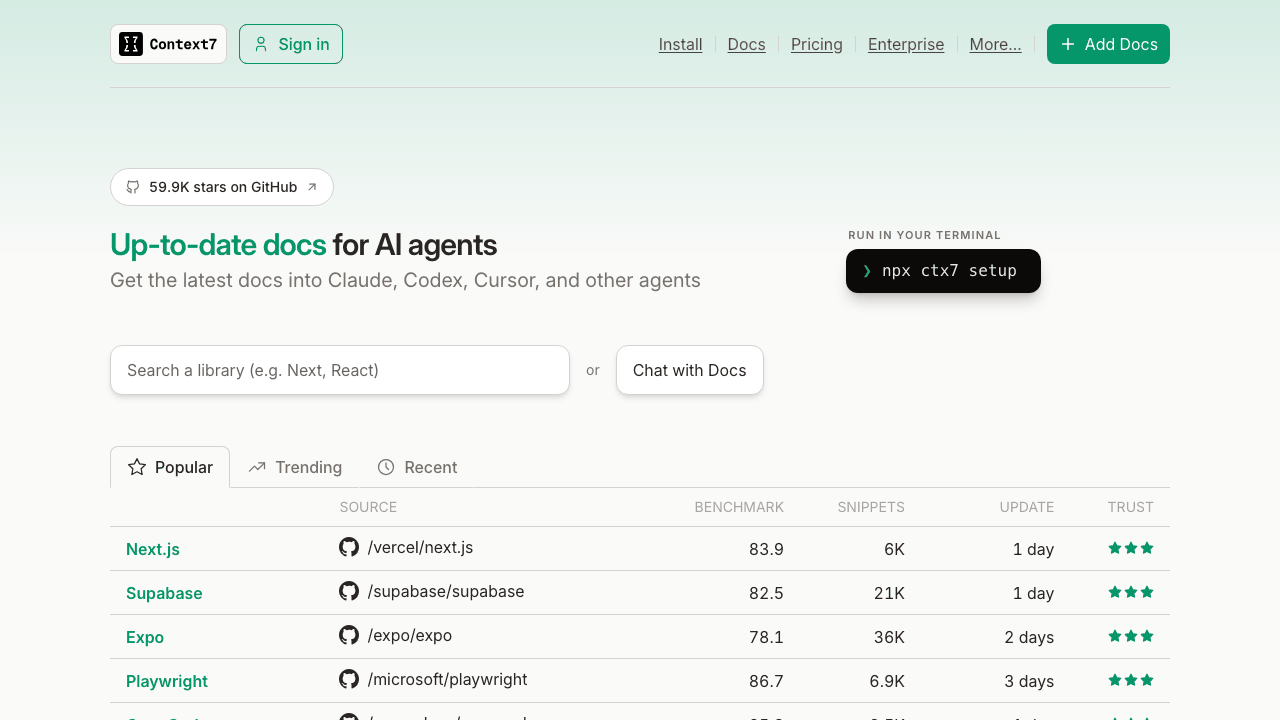Viewport: 1280px width, 720px height.
Task: Open the Next.js library
Action: coord(153,549)
